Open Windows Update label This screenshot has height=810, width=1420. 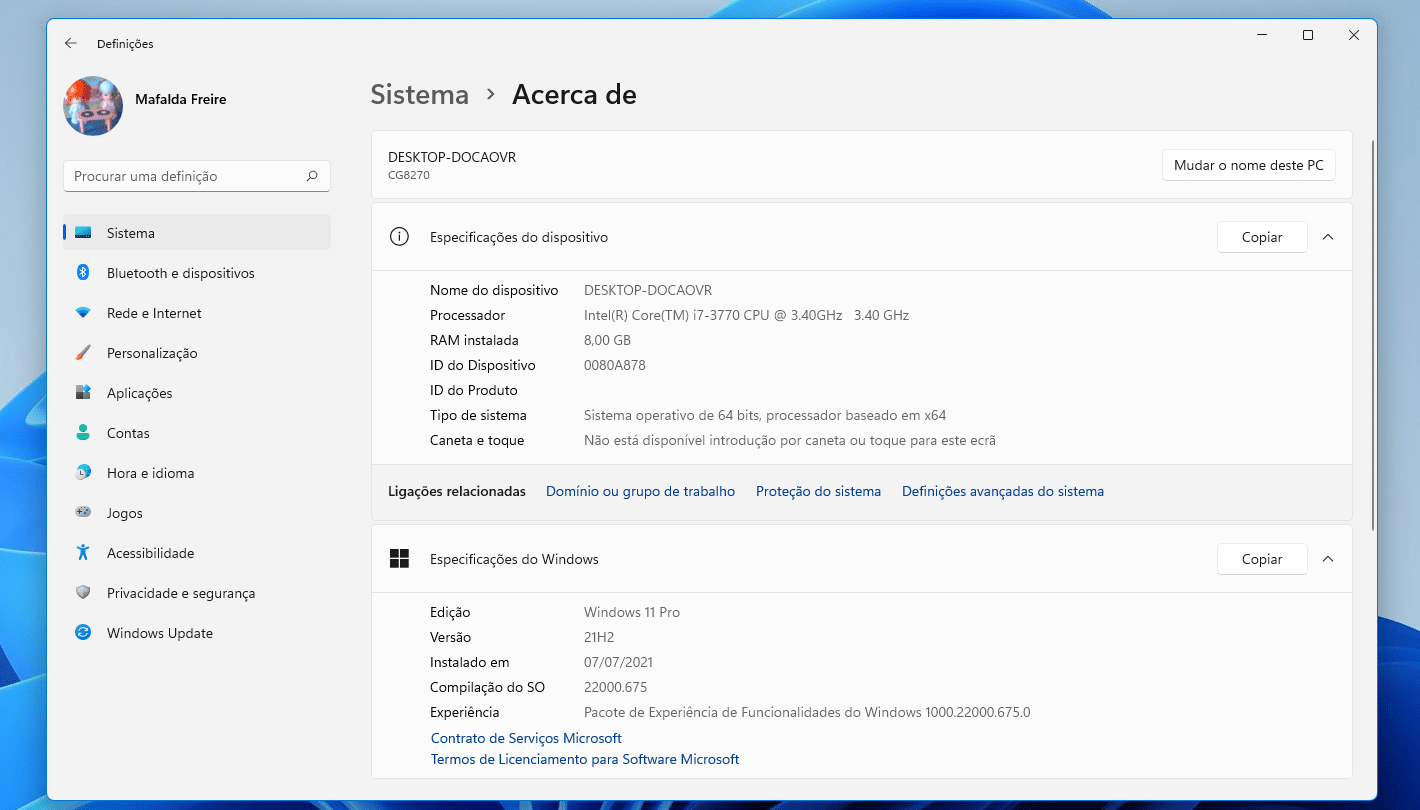click(x=160, y=633)
